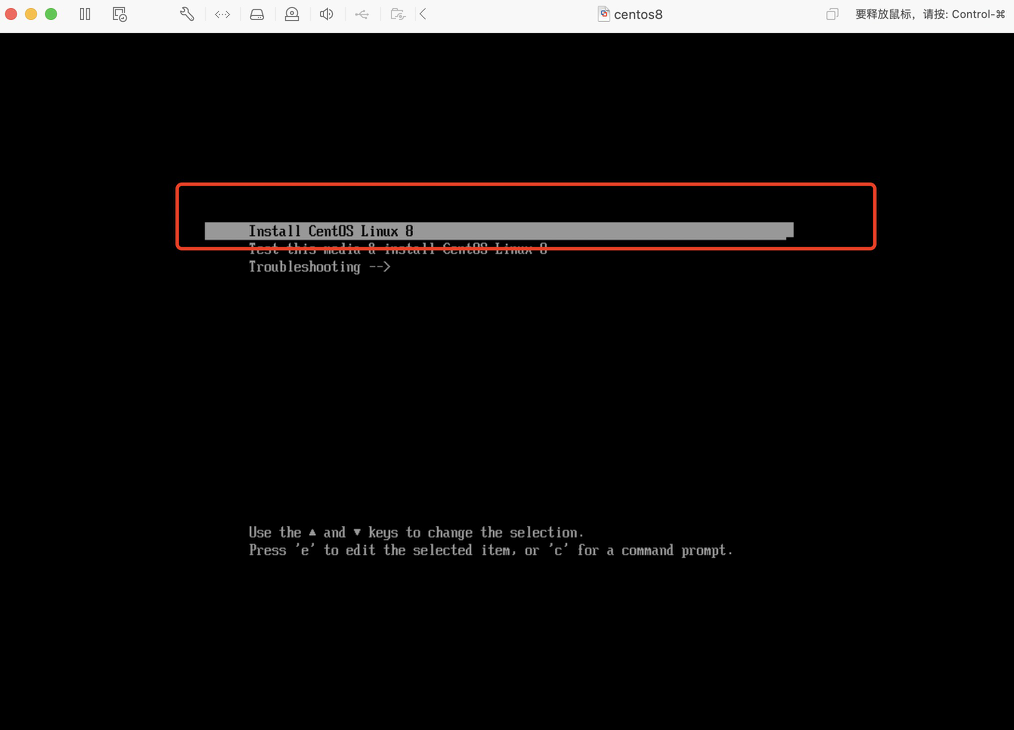
Task: Open virtual machine settings wrench icon
Action: [187, 14]
